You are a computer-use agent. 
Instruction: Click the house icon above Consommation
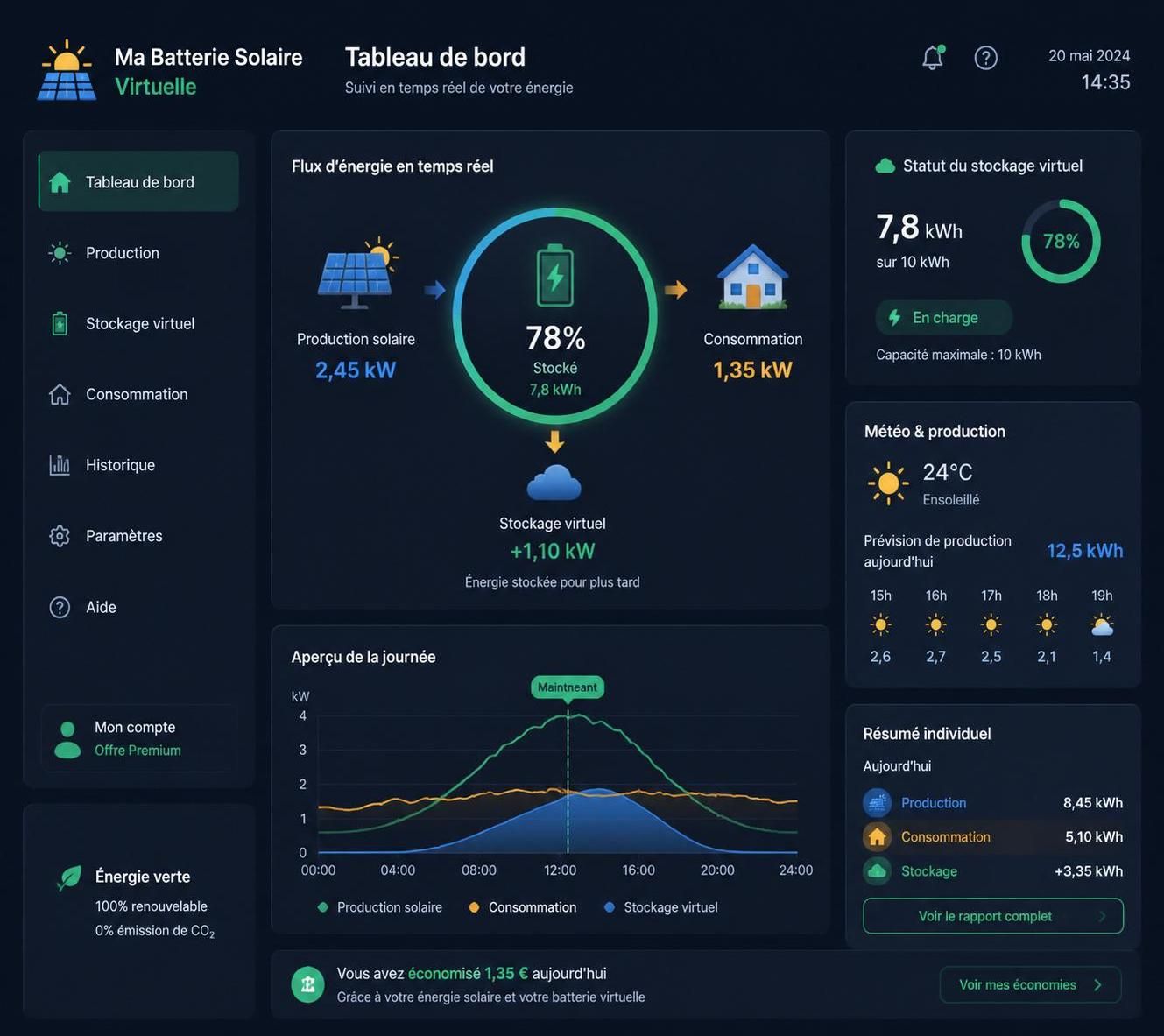753,277
